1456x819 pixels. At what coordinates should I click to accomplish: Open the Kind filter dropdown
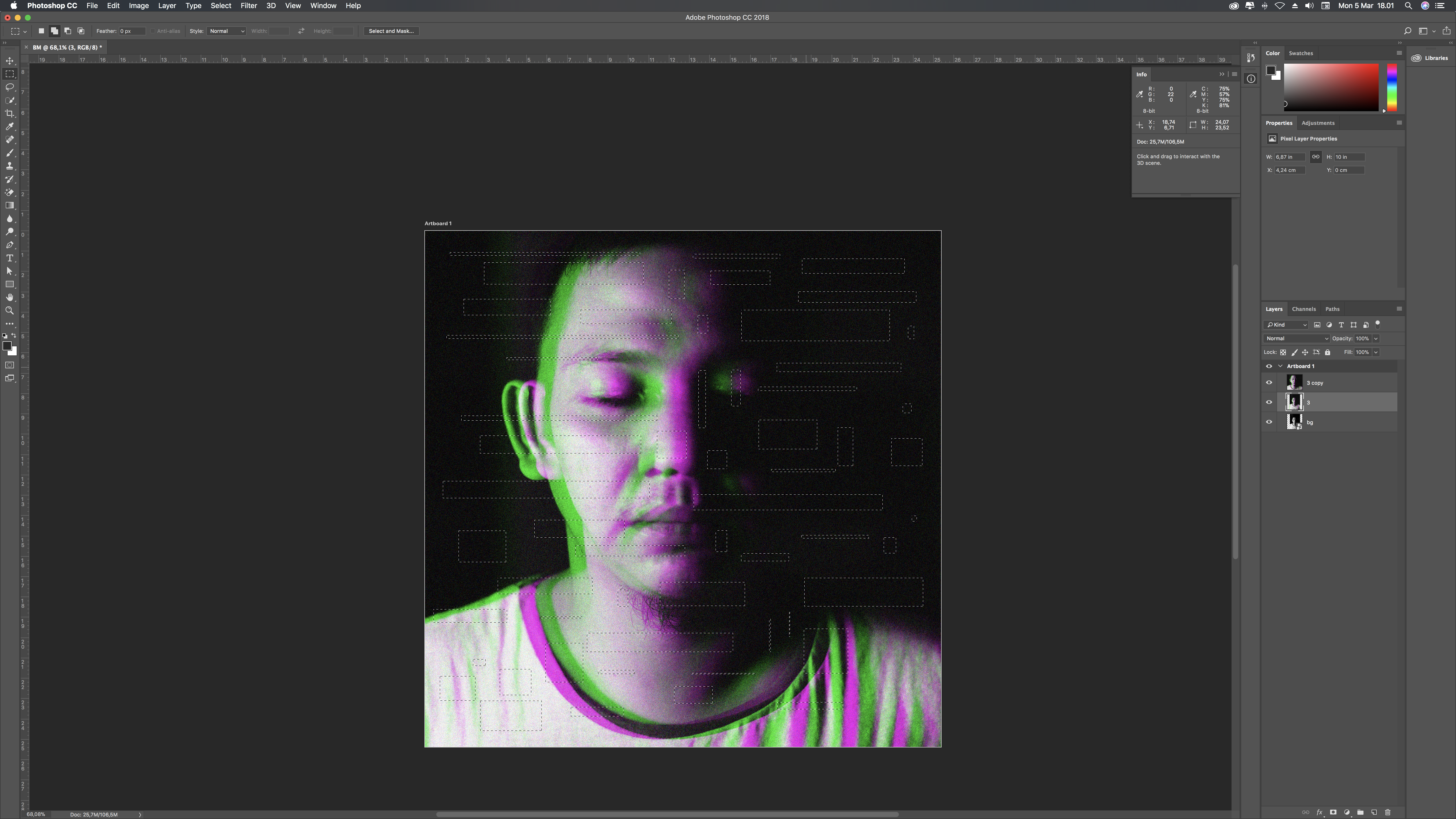pyautogui.click(x=1286, y=325)
